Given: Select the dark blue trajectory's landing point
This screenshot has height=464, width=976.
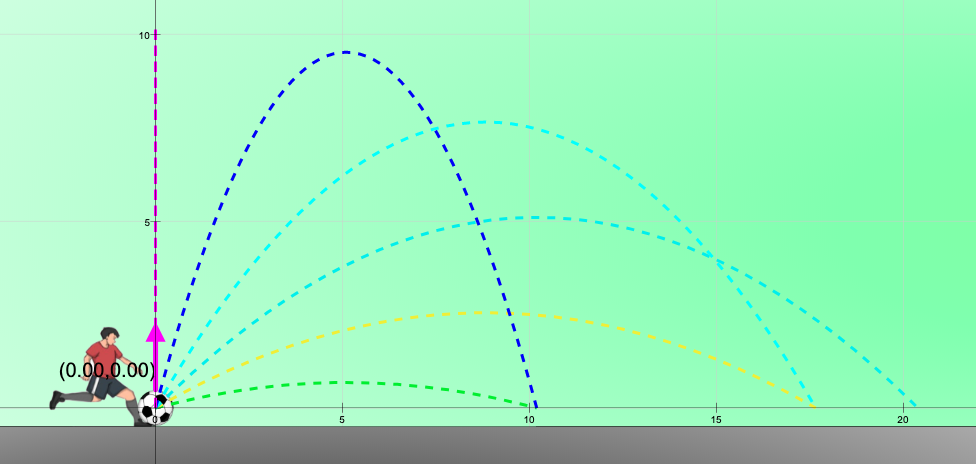Looking at the screenshot, I should [x=536, y=407].
